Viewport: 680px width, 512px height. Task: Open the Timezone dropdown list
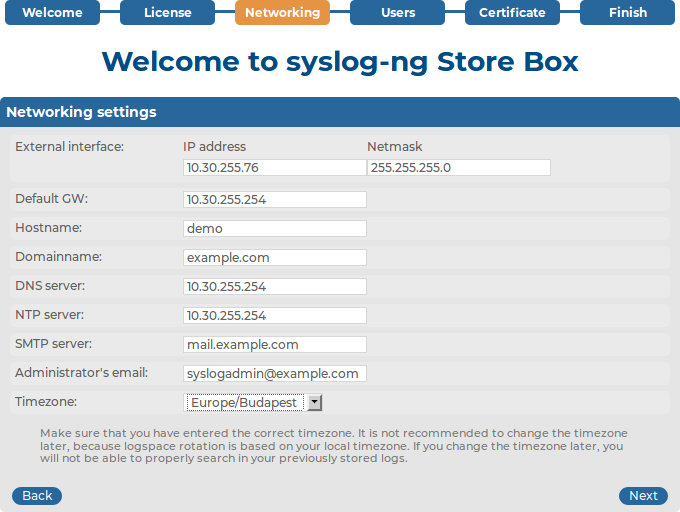click(x=252, y=403)
